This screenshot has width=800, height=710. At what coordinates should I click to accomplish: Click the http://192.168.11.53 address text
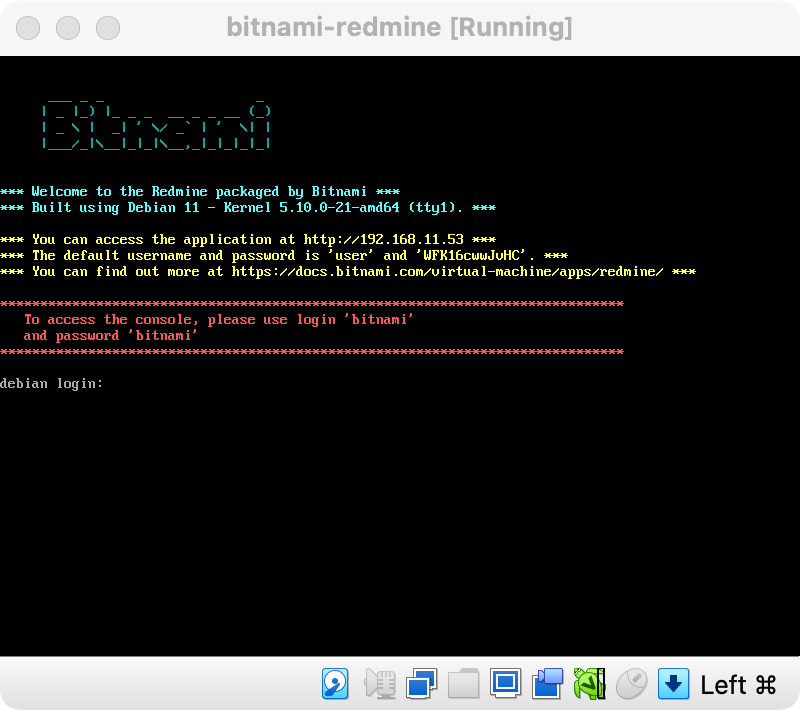[x=384, y=239]
